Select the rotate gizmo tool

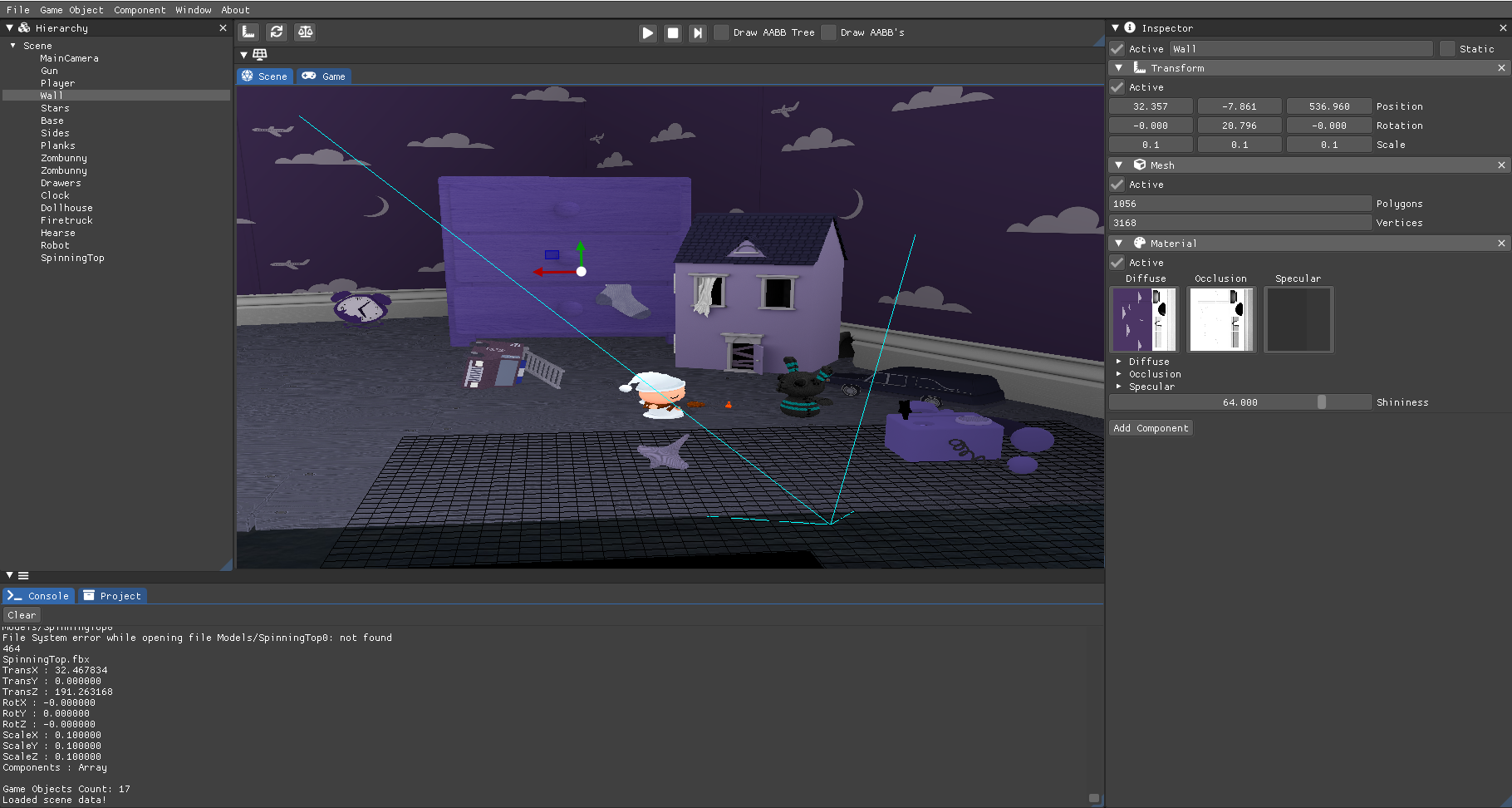click(277, 32)
